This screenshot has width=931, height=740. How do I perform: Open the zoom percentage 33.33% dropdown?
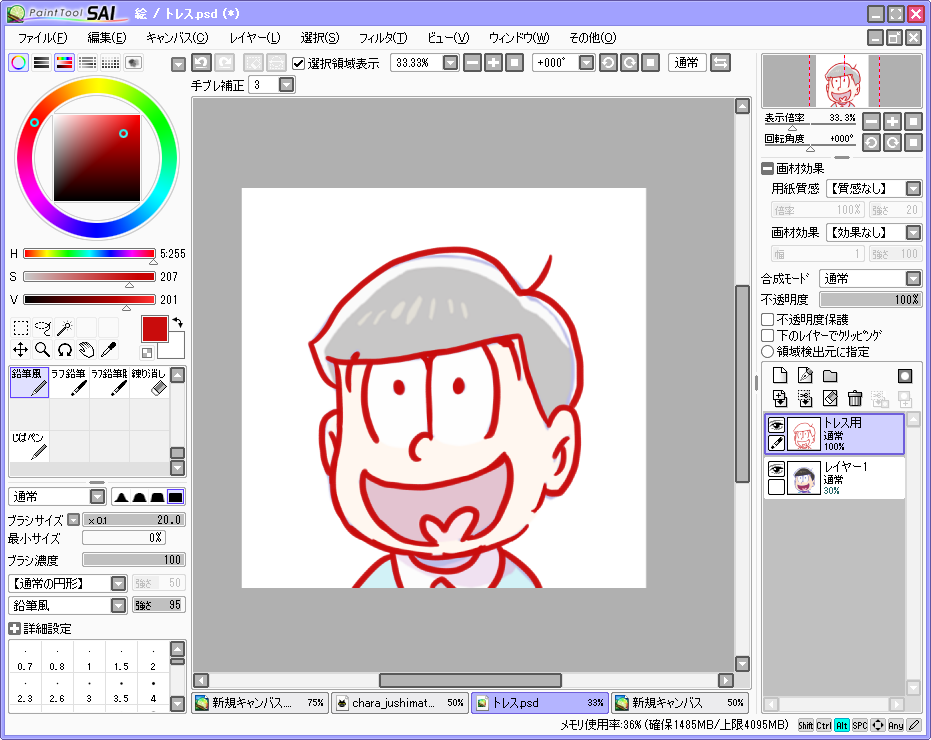451,62
